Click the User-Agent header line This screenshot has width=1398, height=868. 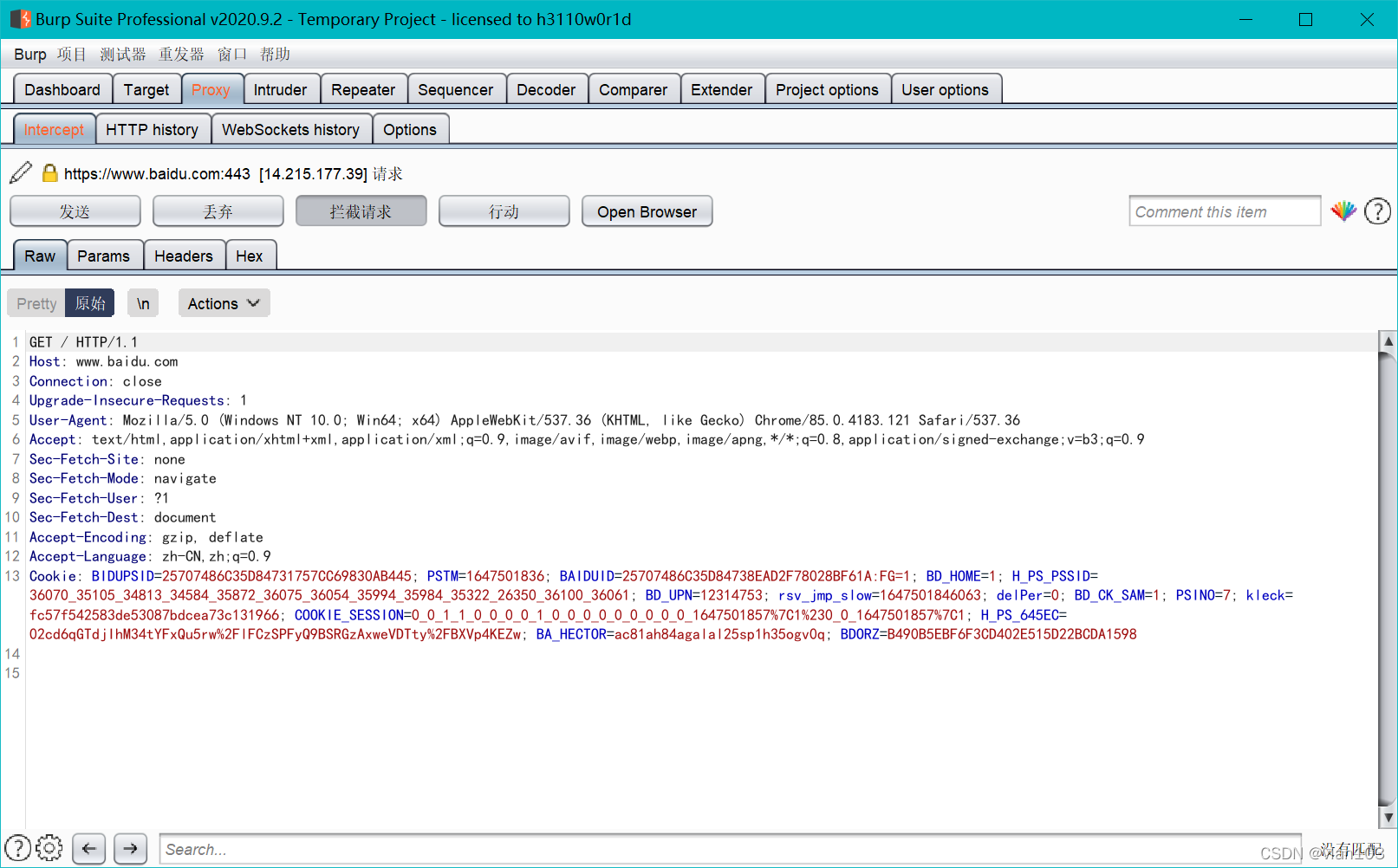click(x=524, y=420)
